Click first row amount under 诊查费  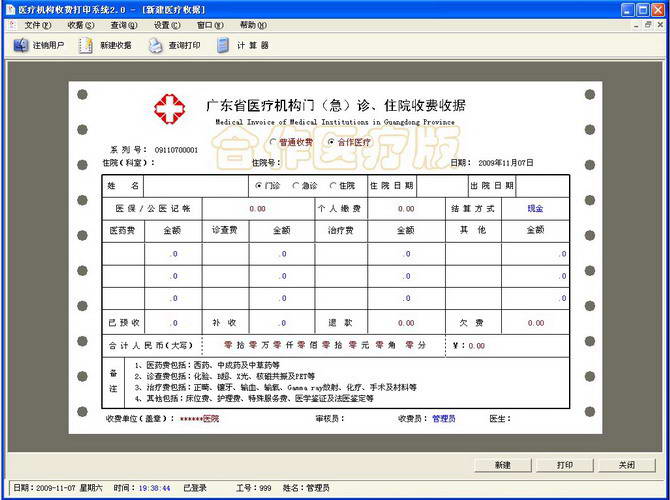pyautogui.click(x=282, y=254)
